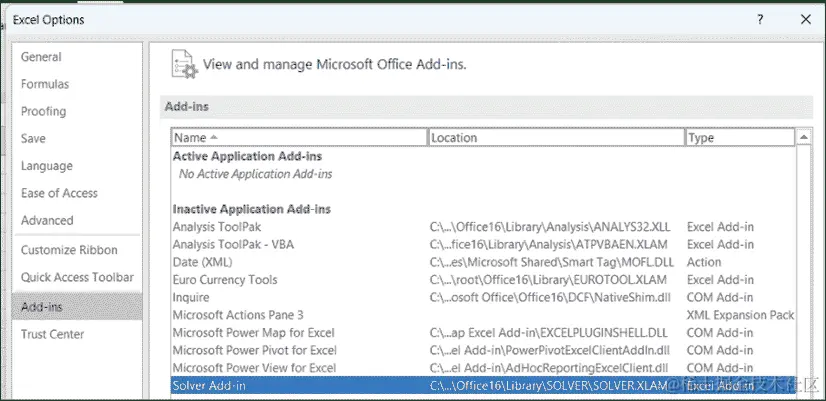This screenshot has width=826, height=401.
Task: Select the Euro Currency Tools add-in
Action: [x=484, y=280]
